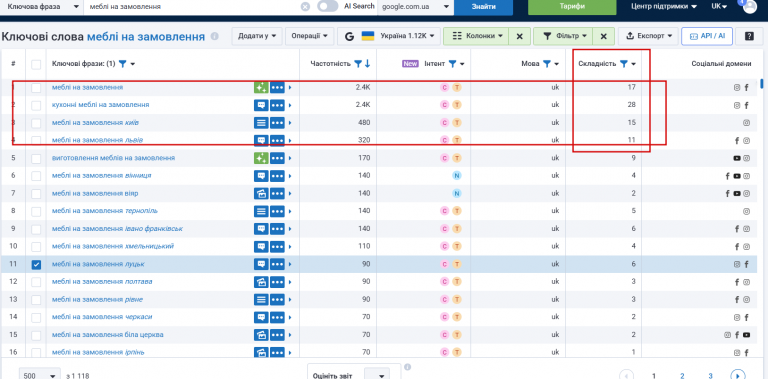Open the Операції dropdown

tap(309, 36)
